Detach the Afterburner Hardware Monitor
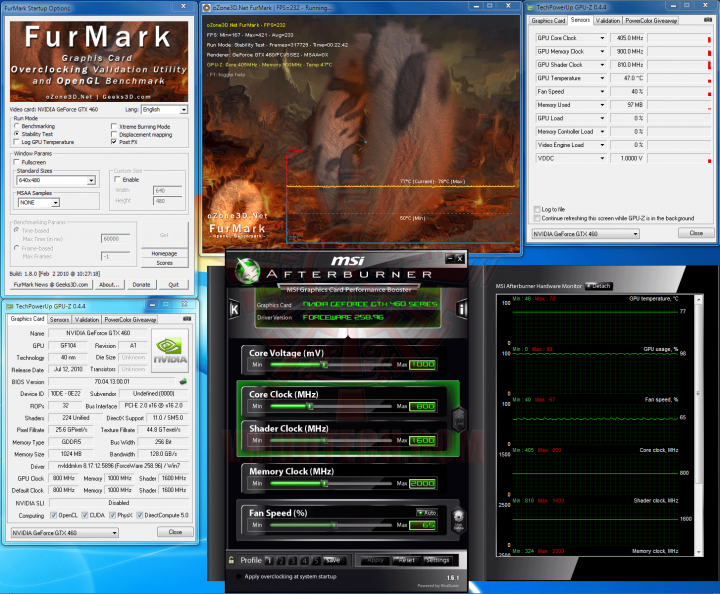720x594 pixels. click(x=599, y=286)
